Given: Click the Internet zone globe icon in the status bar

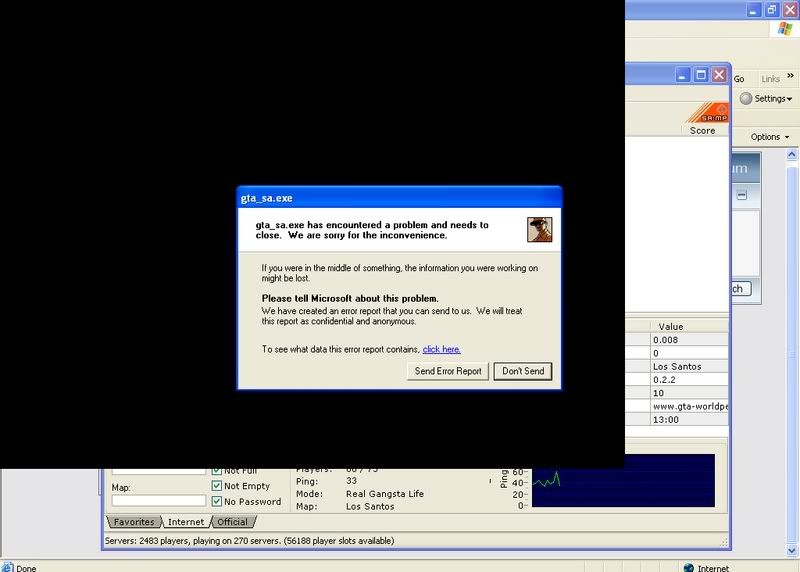Looking at the screenshot, I should 688,567.
